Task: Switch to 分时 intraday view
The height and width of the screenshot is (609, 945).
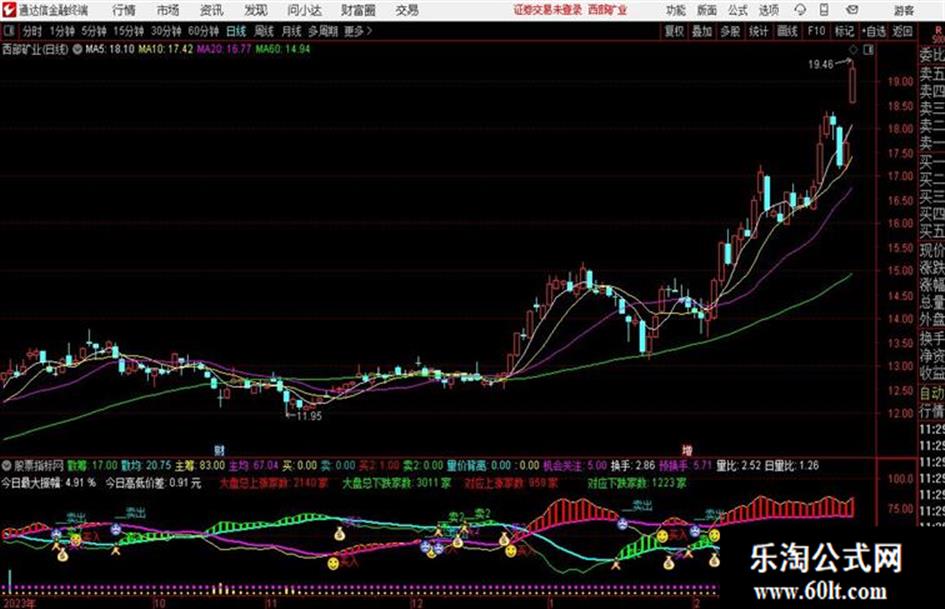Action: click(33, 31)
